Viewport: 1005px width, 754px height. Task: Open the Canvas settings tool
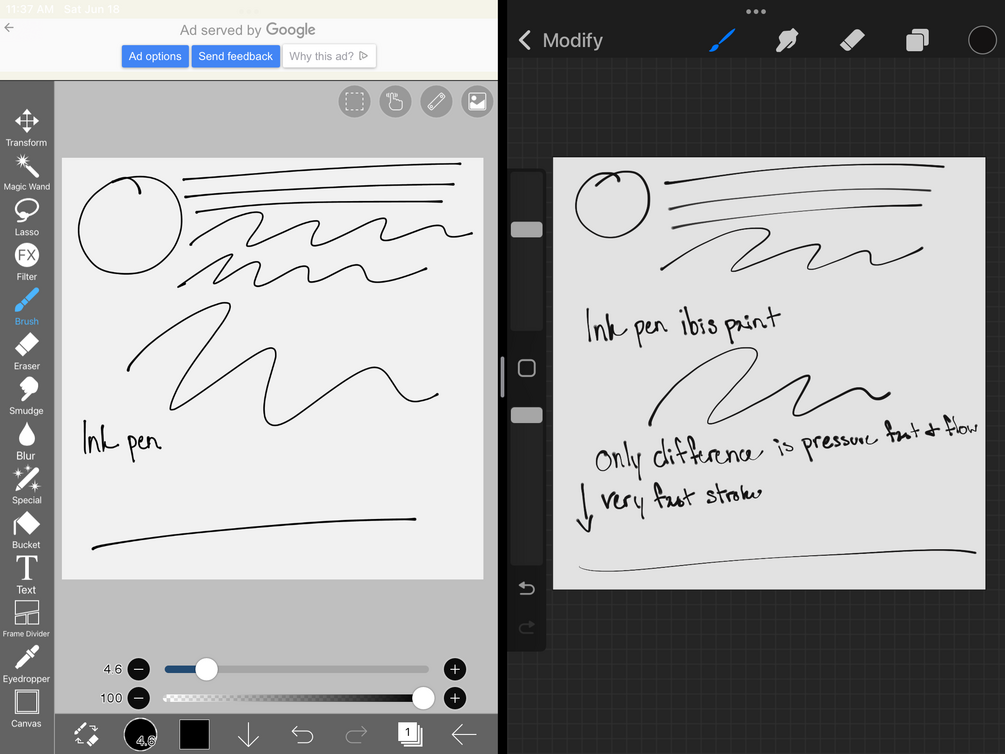26,708
